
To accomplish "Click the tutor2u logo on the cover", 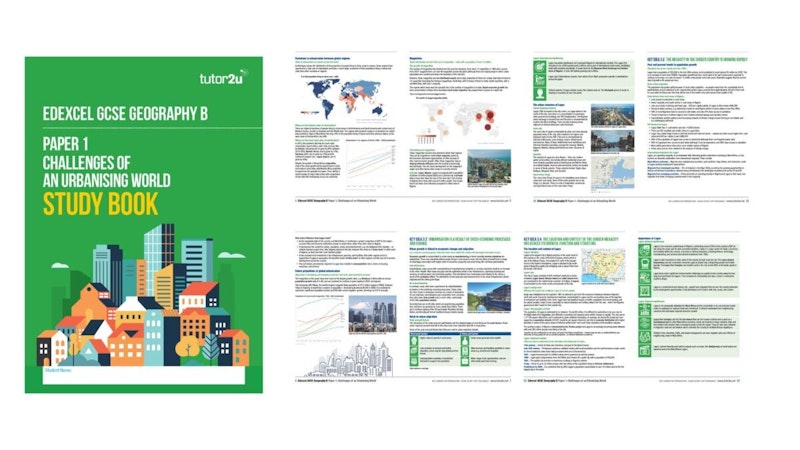I will coord(223,78).
